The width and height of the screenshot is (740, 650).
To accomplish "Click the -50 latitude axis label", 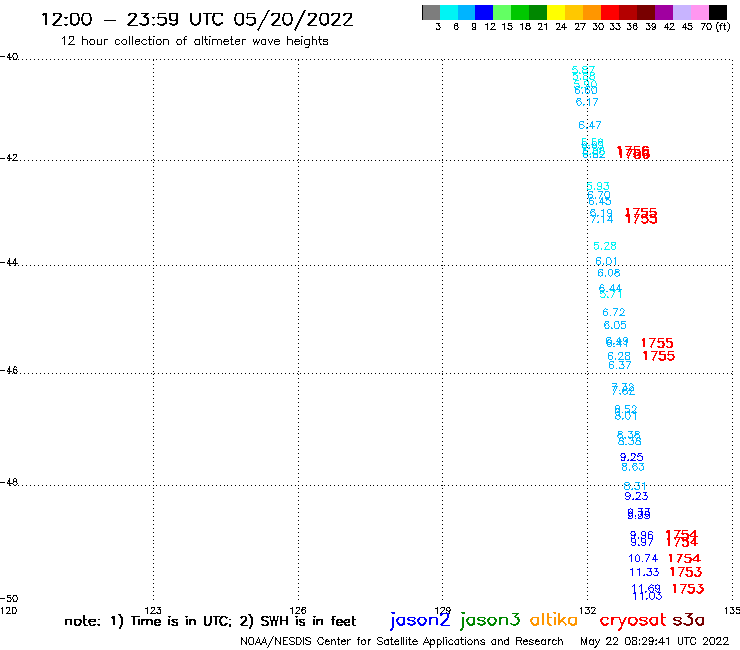I will [9, 599].
